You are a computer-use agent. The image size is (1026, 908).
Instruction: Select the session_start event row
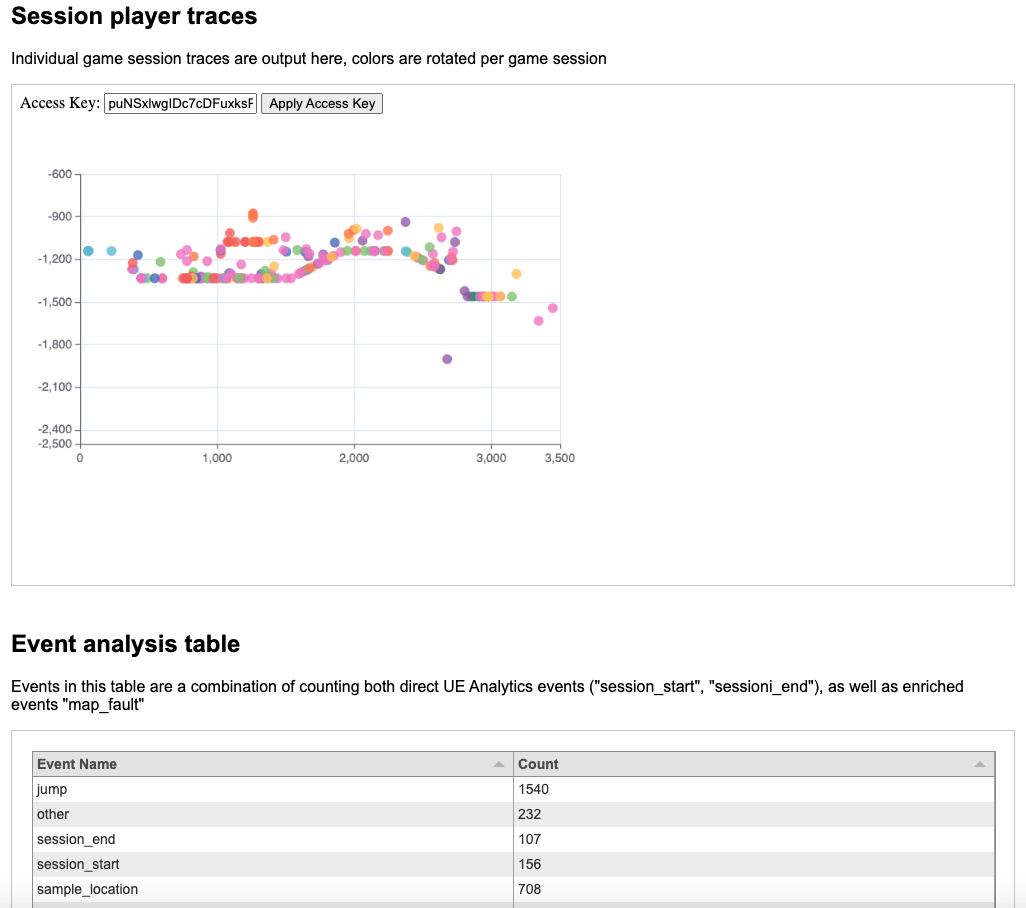(x=270, y=864)
